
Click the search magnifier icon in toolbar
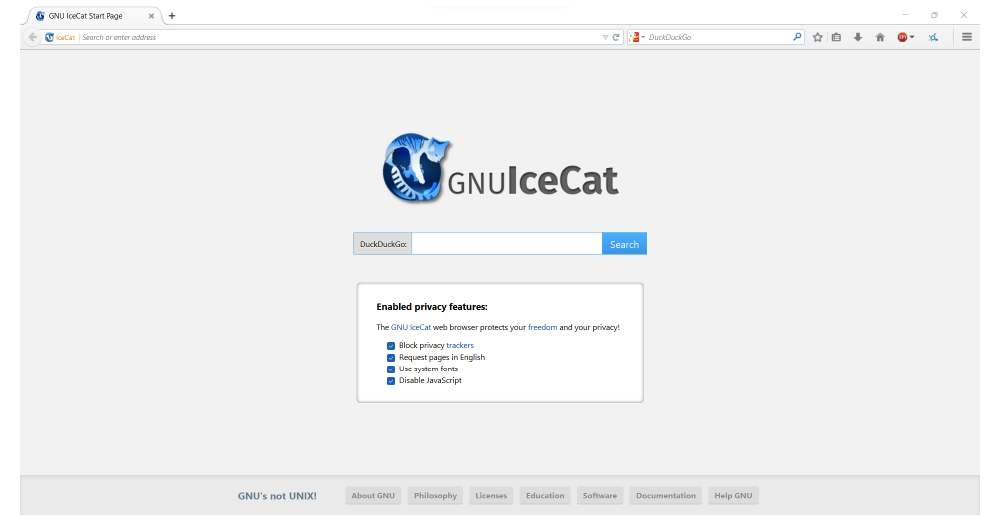tap(797, 37)
